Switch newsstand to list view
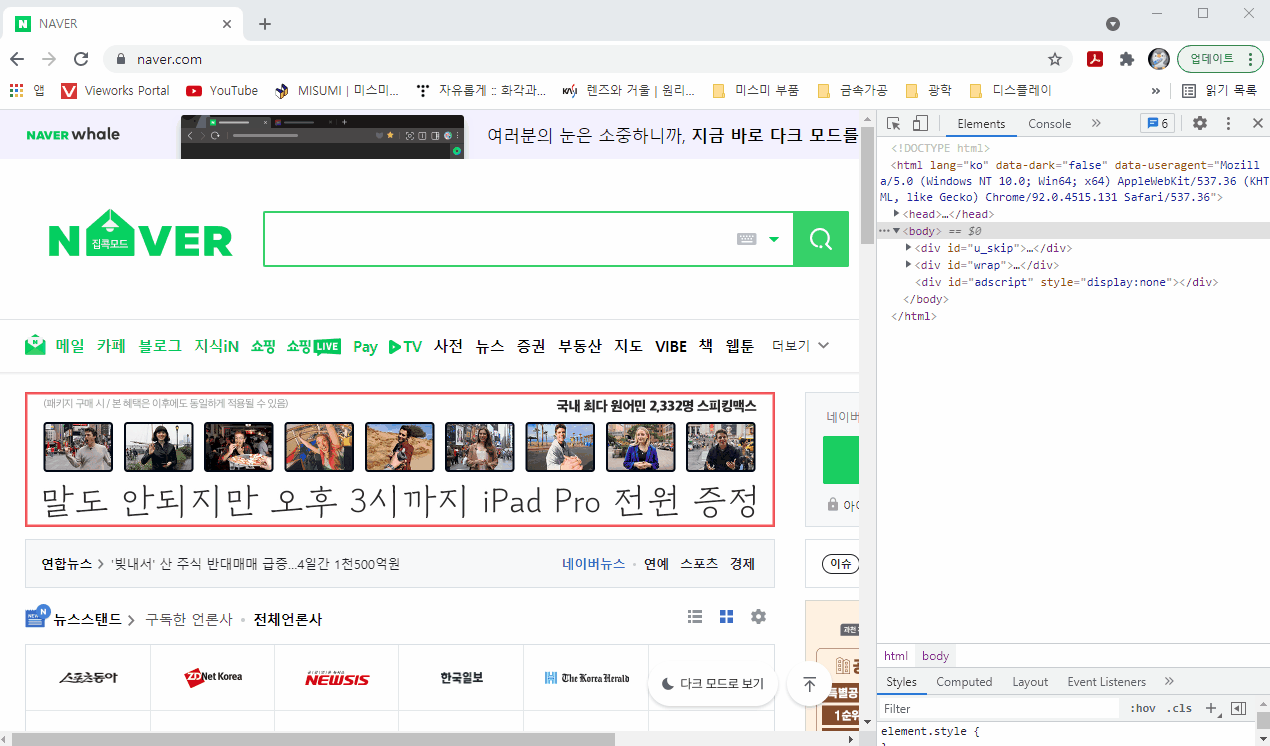1270x746 pixels. pos(695,616)
